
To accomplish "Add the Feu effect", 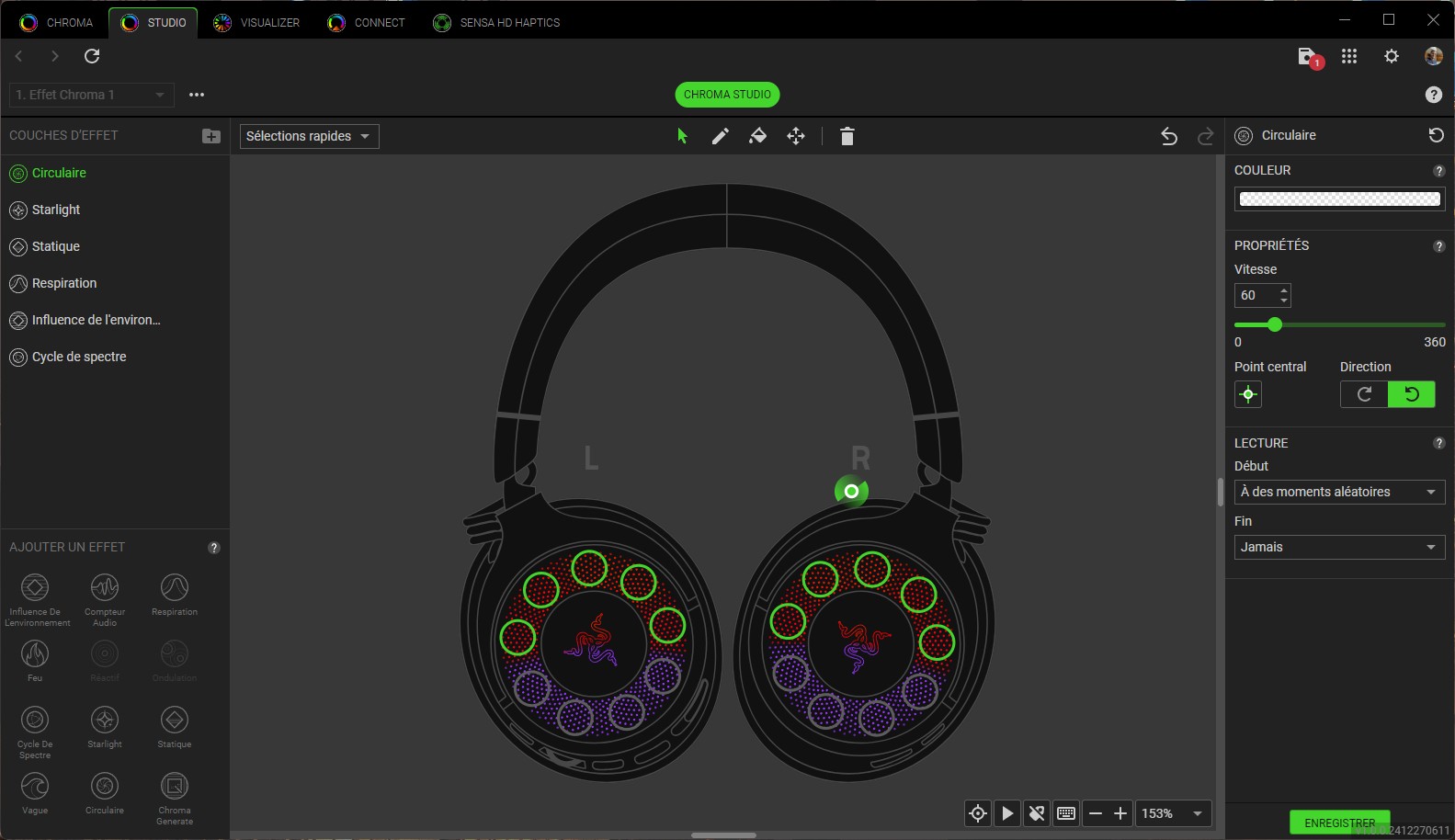I will point(35,661).
